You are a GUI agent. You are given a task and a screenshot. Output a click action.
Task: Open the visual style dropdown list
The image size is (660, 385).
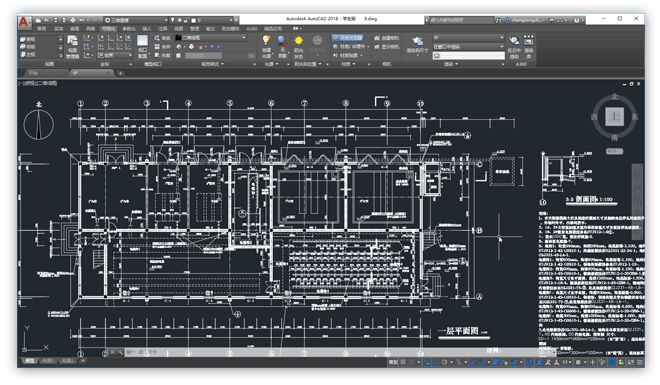210,38
